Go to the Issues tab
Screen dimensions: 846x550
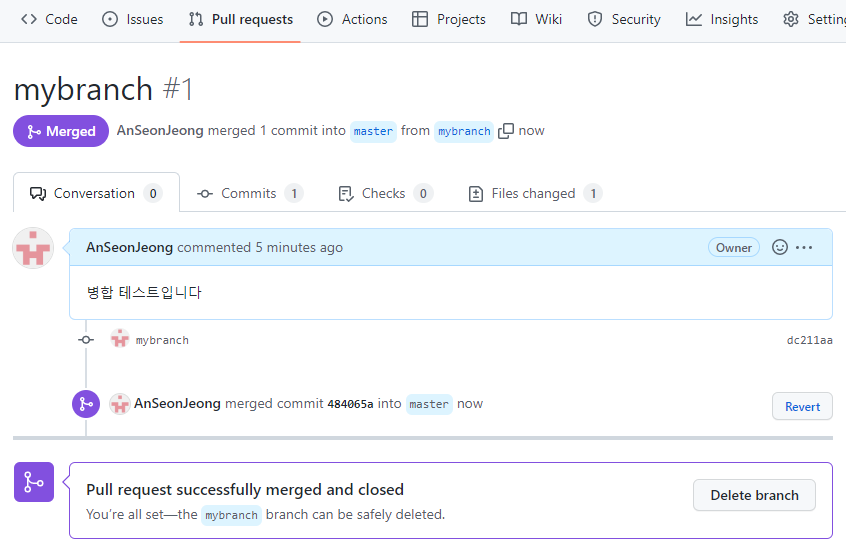133,19
